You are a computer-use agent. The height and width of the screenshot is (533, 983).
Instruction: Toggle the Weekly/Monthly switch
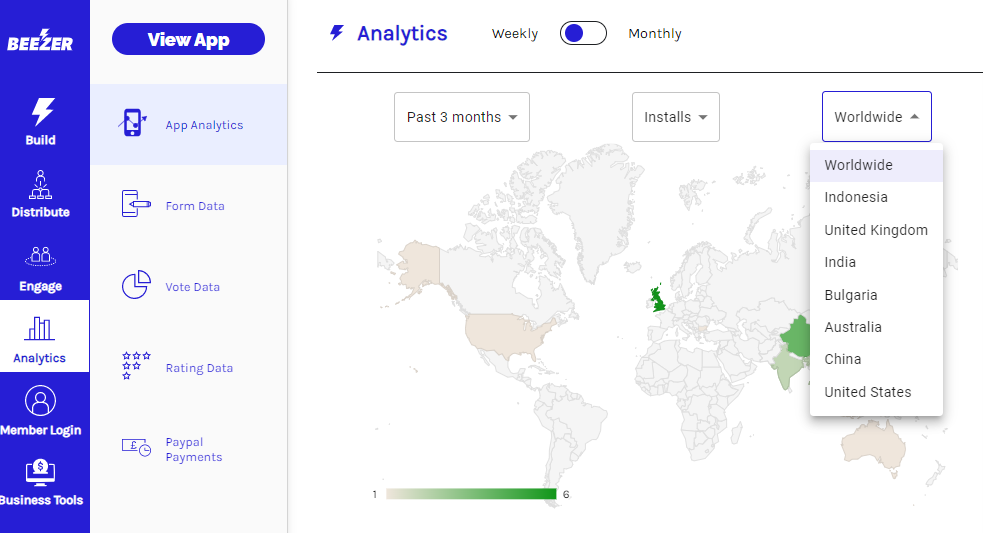click(583, 34)
